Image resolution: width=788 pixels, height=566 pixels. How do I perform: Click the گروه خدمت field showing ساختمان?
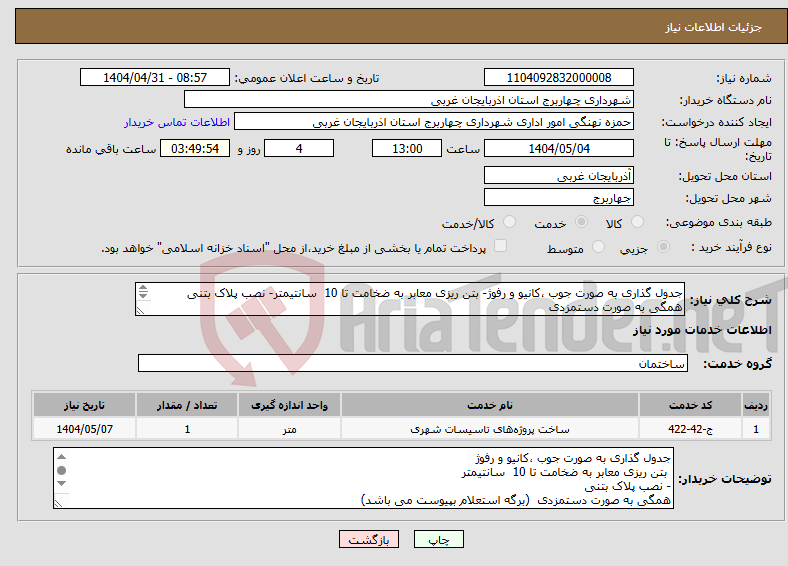(x=413, y=363)
